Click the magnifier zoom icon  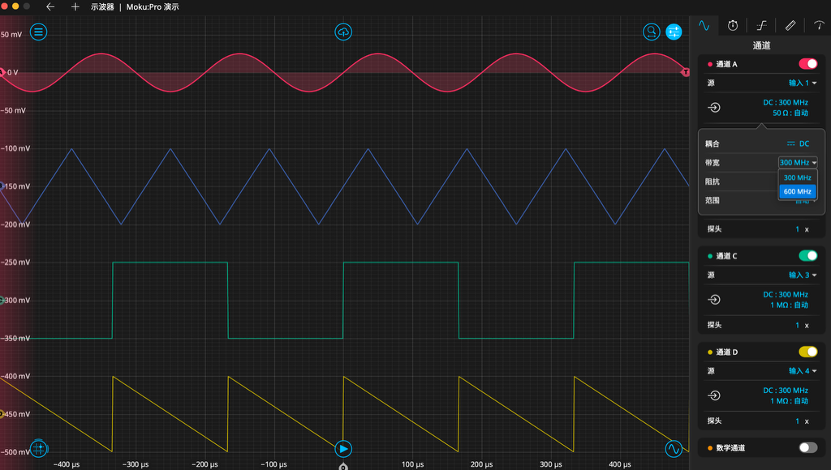(652, 32)
